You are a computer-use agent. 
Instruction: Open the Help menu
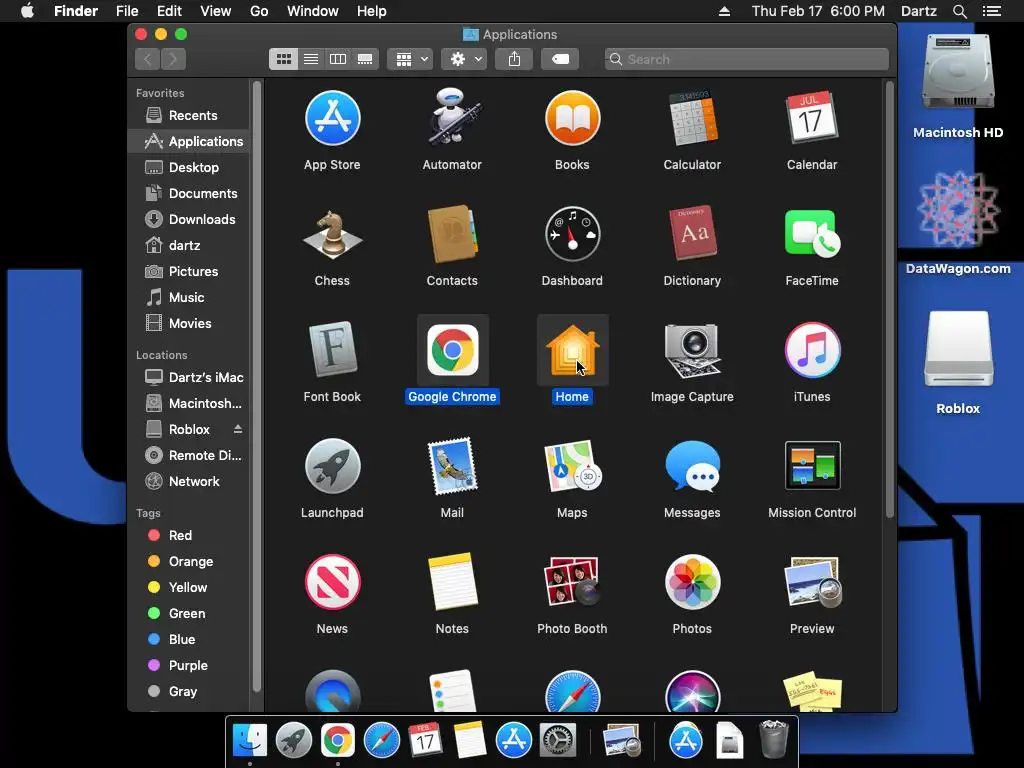372,11
